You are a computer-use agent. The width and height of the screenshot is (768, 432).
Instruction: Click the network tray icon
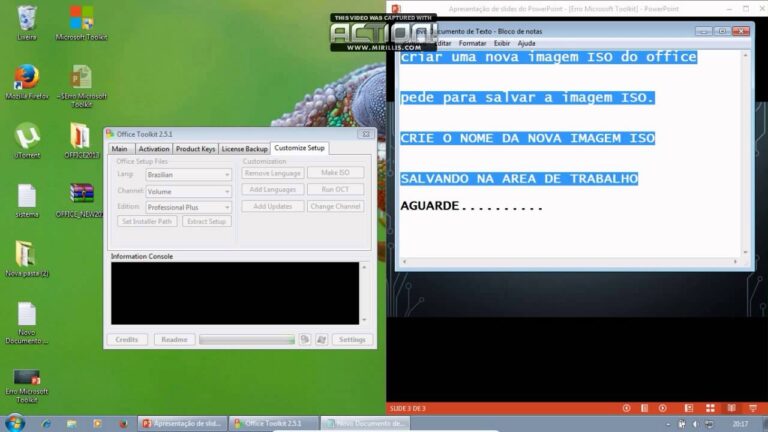[x=709, y=424]
